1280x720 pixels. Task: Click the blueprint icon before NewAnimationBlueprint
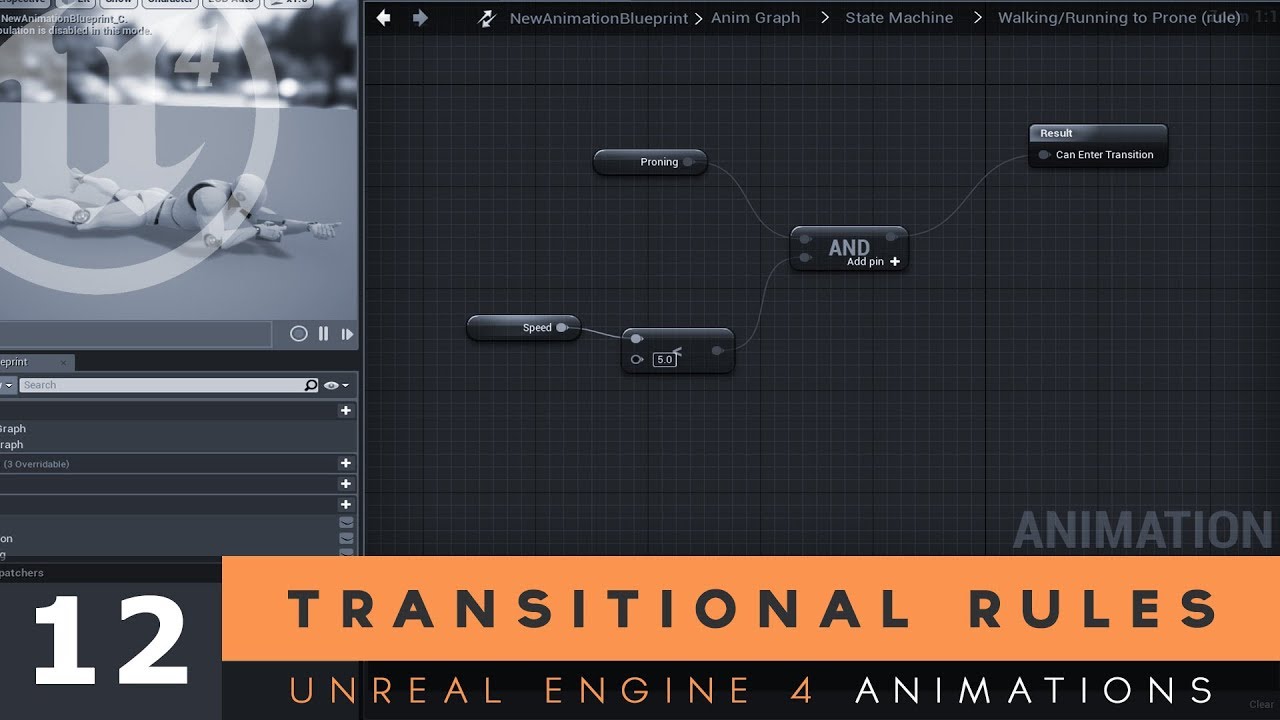487,18
